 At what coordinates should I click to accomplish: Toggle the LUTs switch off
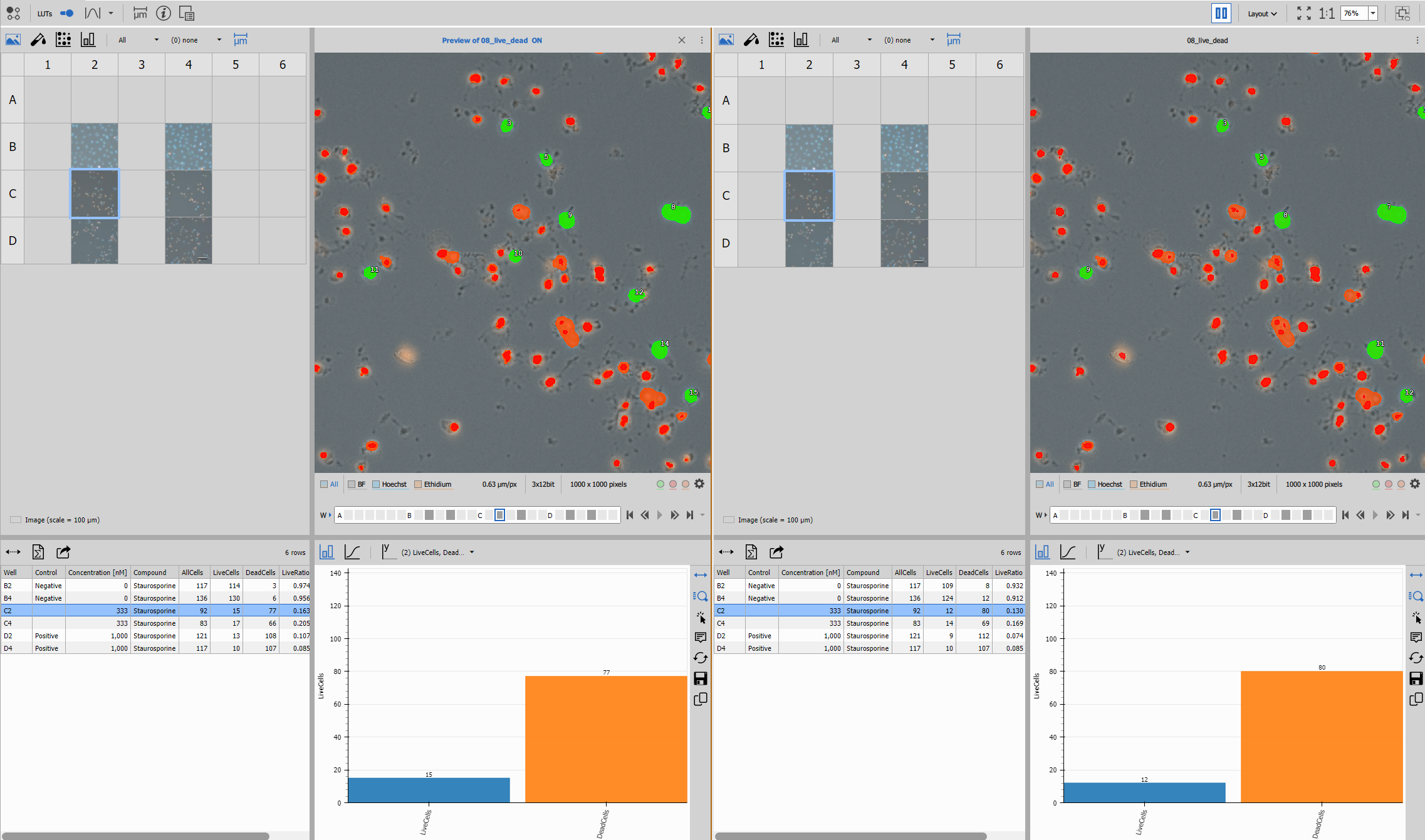66,13
